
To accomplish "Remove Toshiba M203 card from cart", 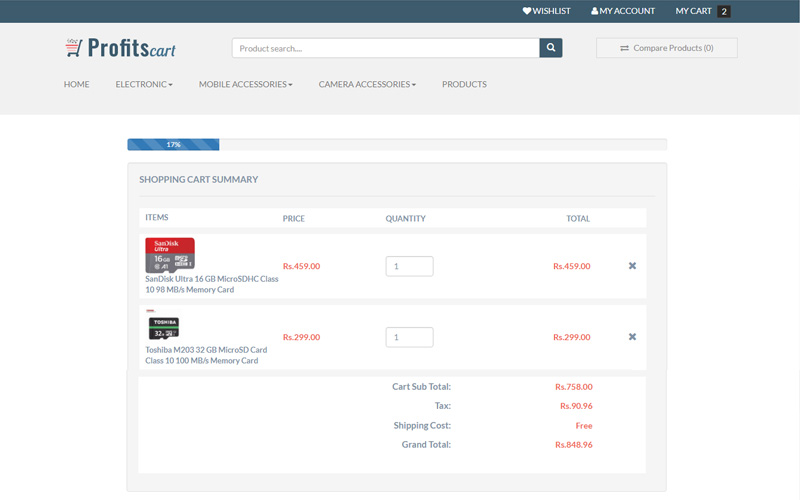I will pos(632,337).
